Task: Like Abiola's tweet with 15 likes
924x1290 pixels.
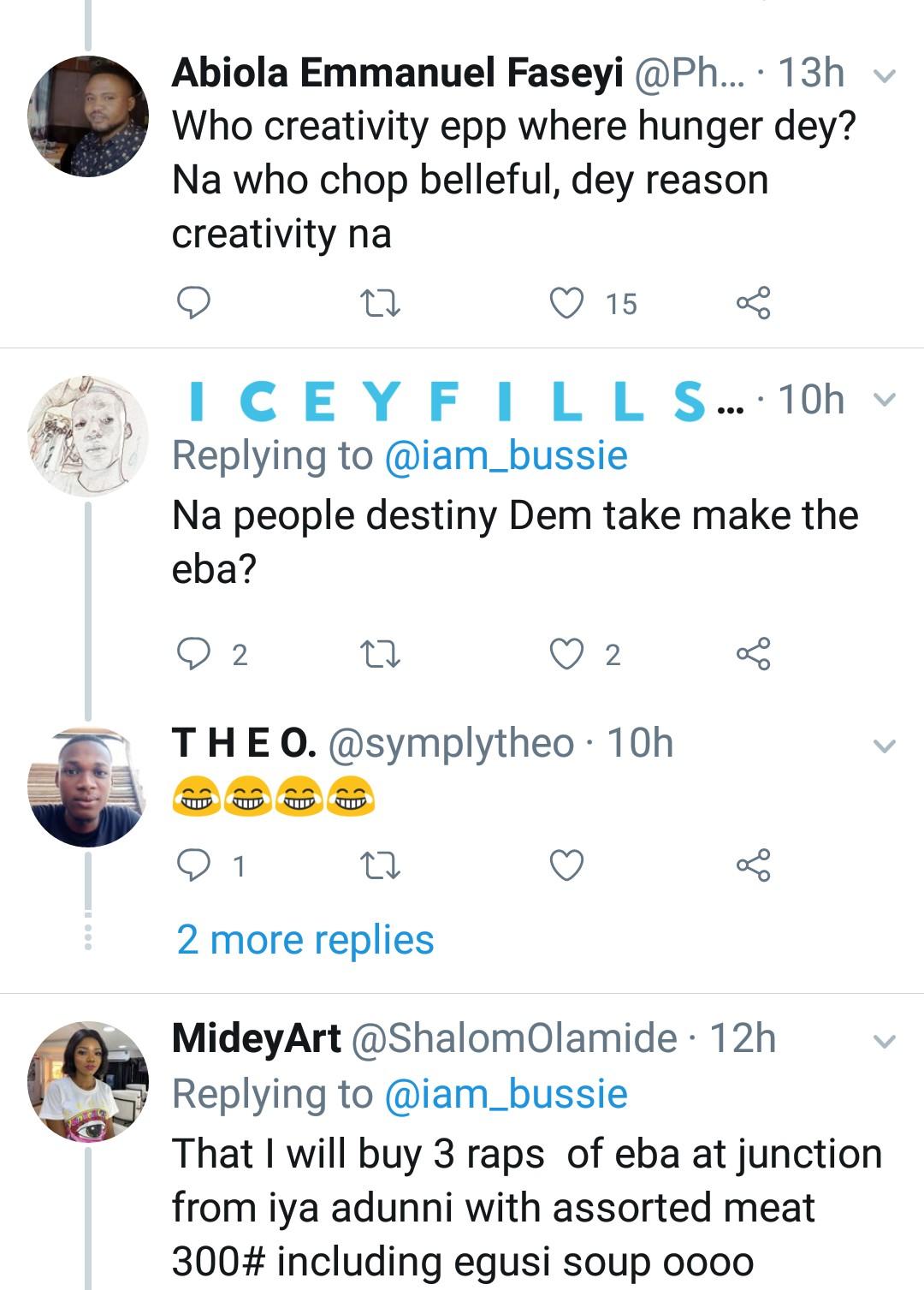Action: pyautogui.click(x=566, y=303)
